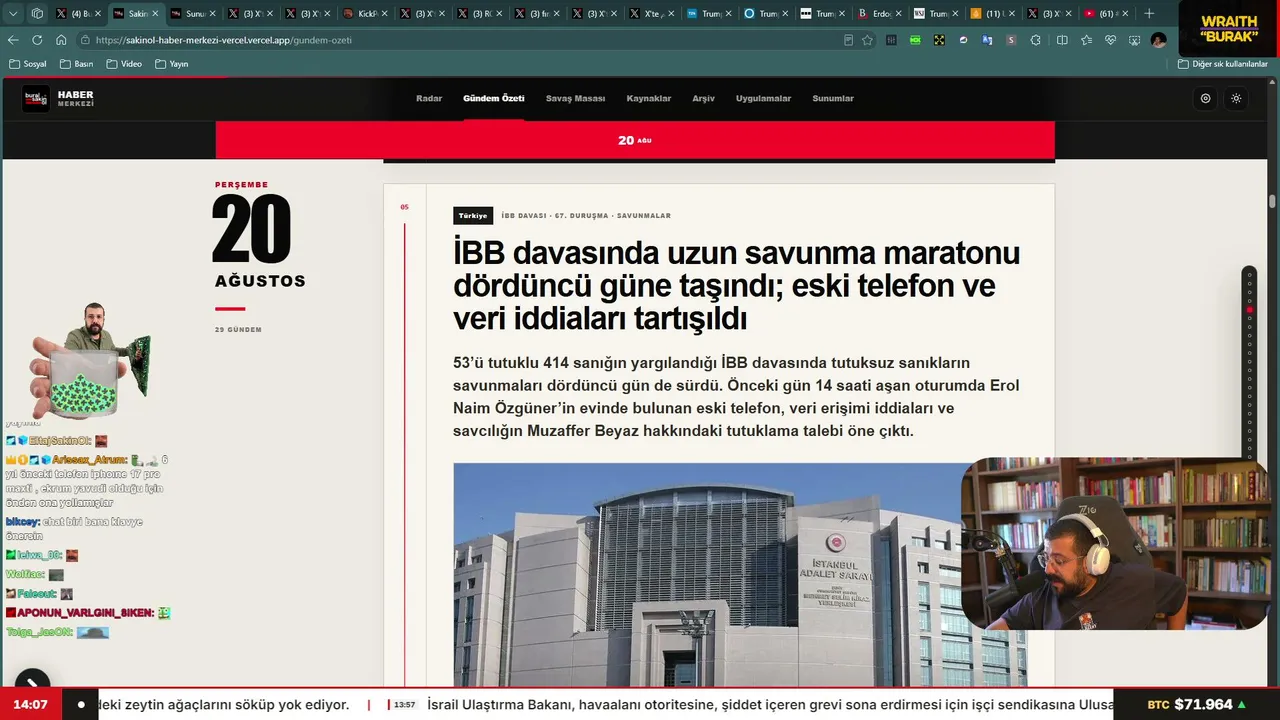This screenshot has width=1280, height=720.
Task: Open the yellow cross-arrows extension icon
Action: pos(939,40)
